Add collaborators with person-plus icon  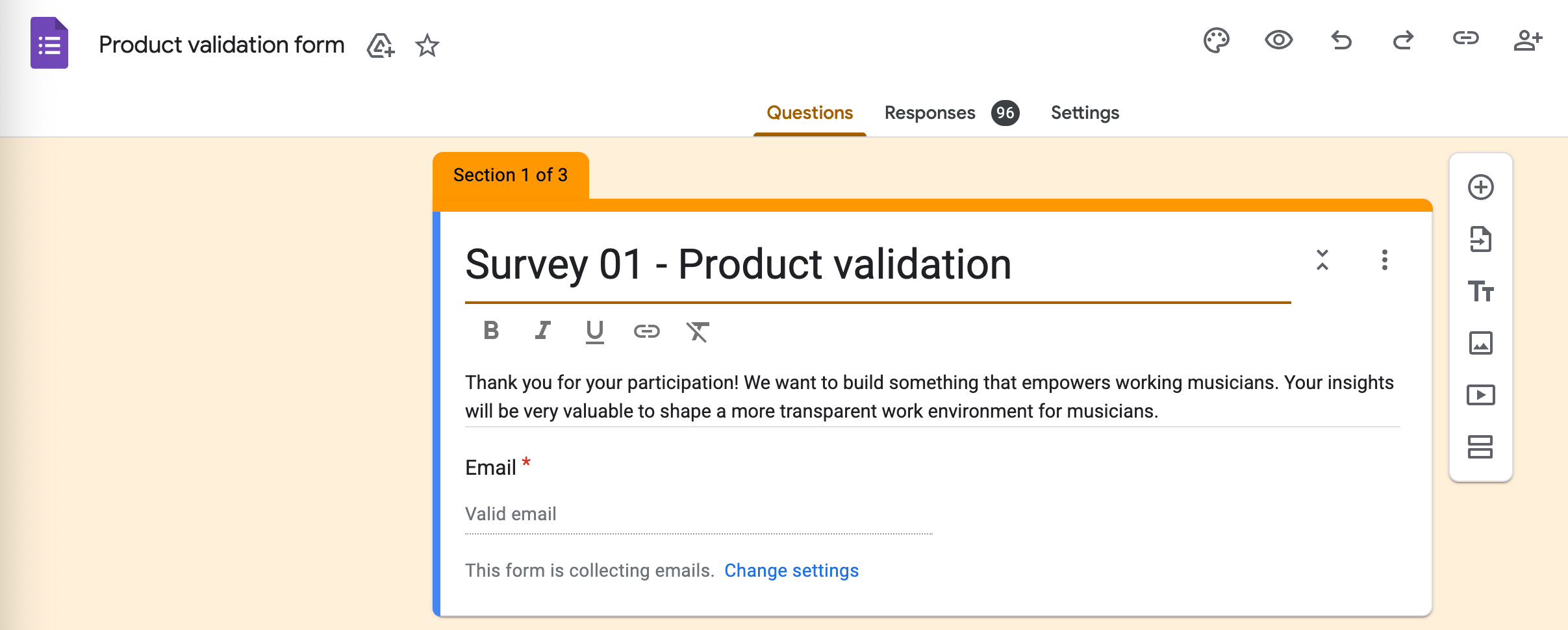pyautogui.click(x=1528, y=40)
